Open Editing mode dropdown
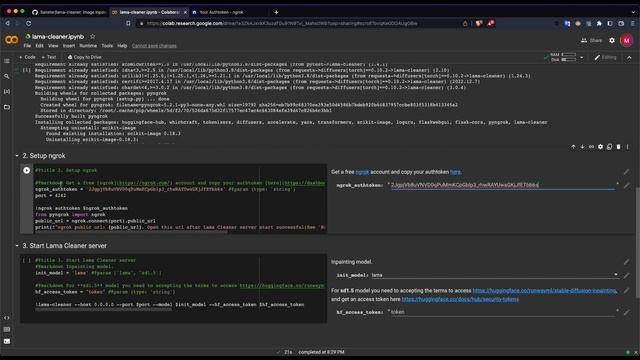This screenshot has width=640, height=360. tap(606, 58)
